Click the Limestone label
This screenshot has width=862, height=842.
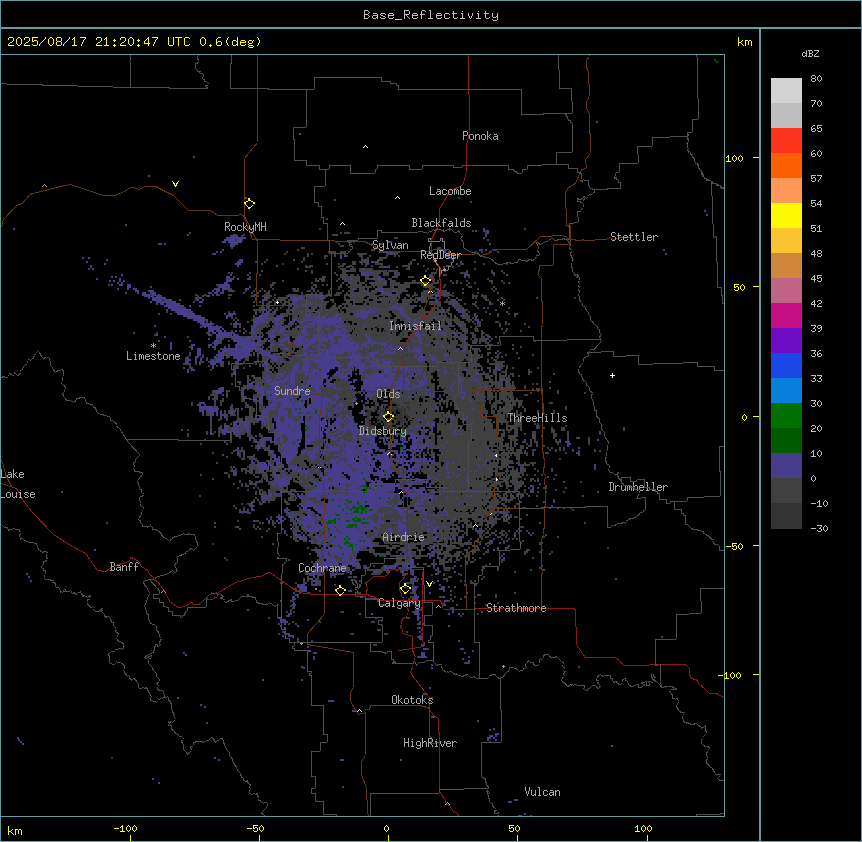(x=153, y=356)
